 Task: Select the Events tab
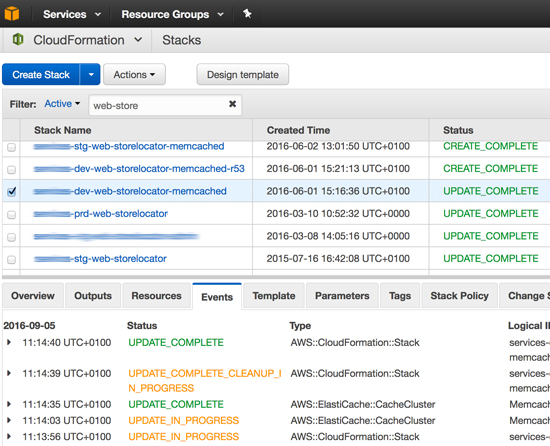pyautogui.click(x=217, y=297)
